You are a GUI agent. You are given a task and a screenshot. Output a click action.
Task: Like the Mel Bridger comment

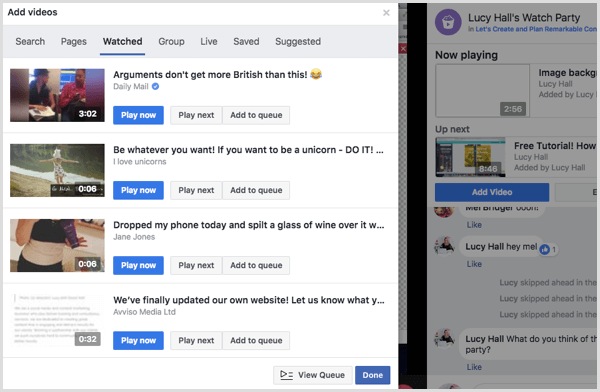point(474,225)
